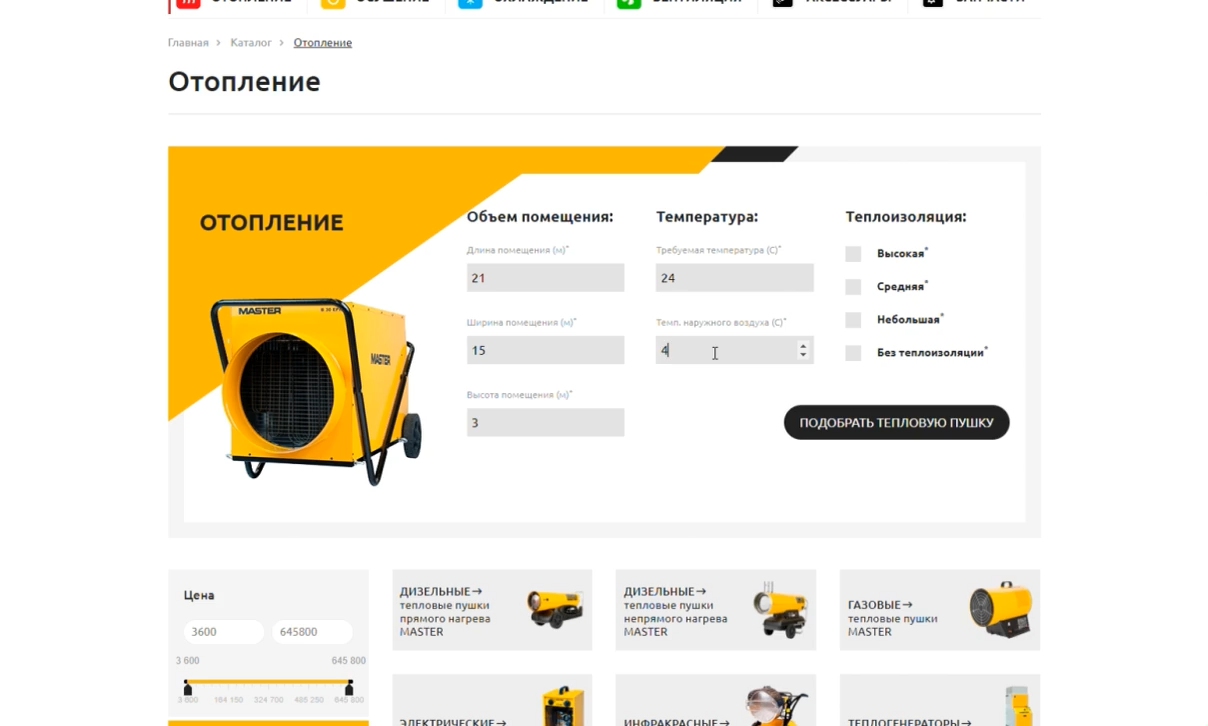The width and height of the screenshot is (1208, 726).
Task: Open the Каталог breadcrumb link
Action: coord(251,43)
